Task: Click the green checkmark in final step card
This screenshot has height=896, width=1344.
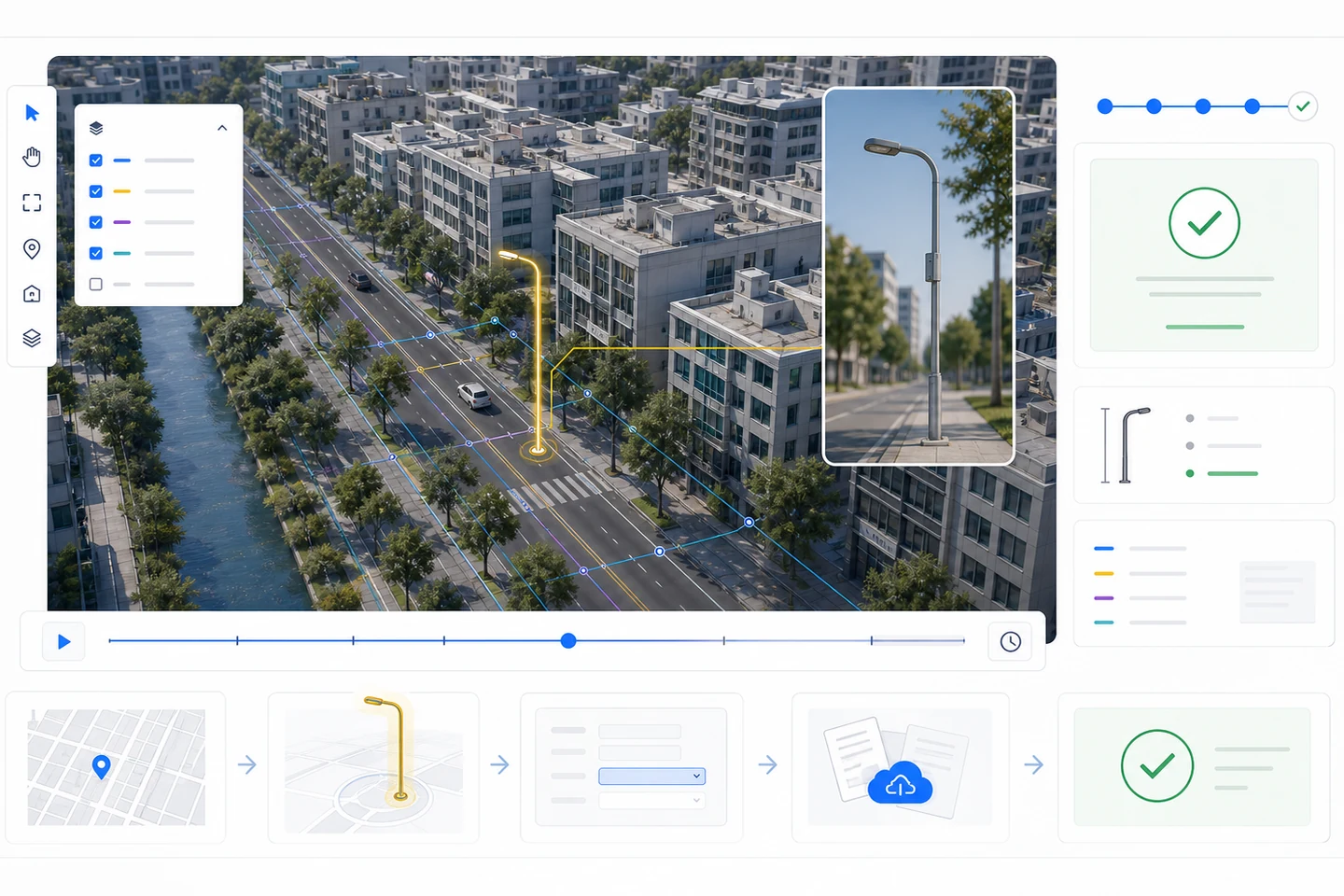Action: pos(1157,765)
